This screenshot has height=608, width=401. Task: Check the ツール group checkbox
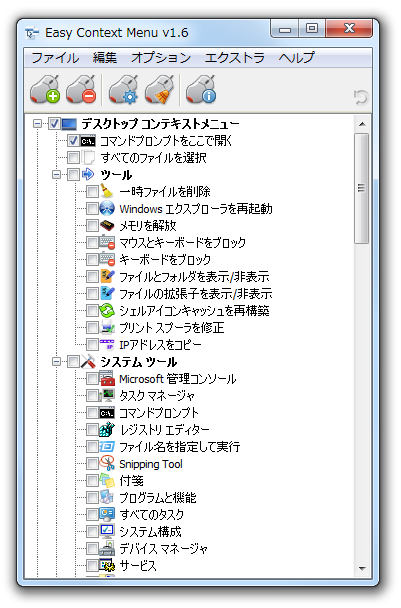73,174
